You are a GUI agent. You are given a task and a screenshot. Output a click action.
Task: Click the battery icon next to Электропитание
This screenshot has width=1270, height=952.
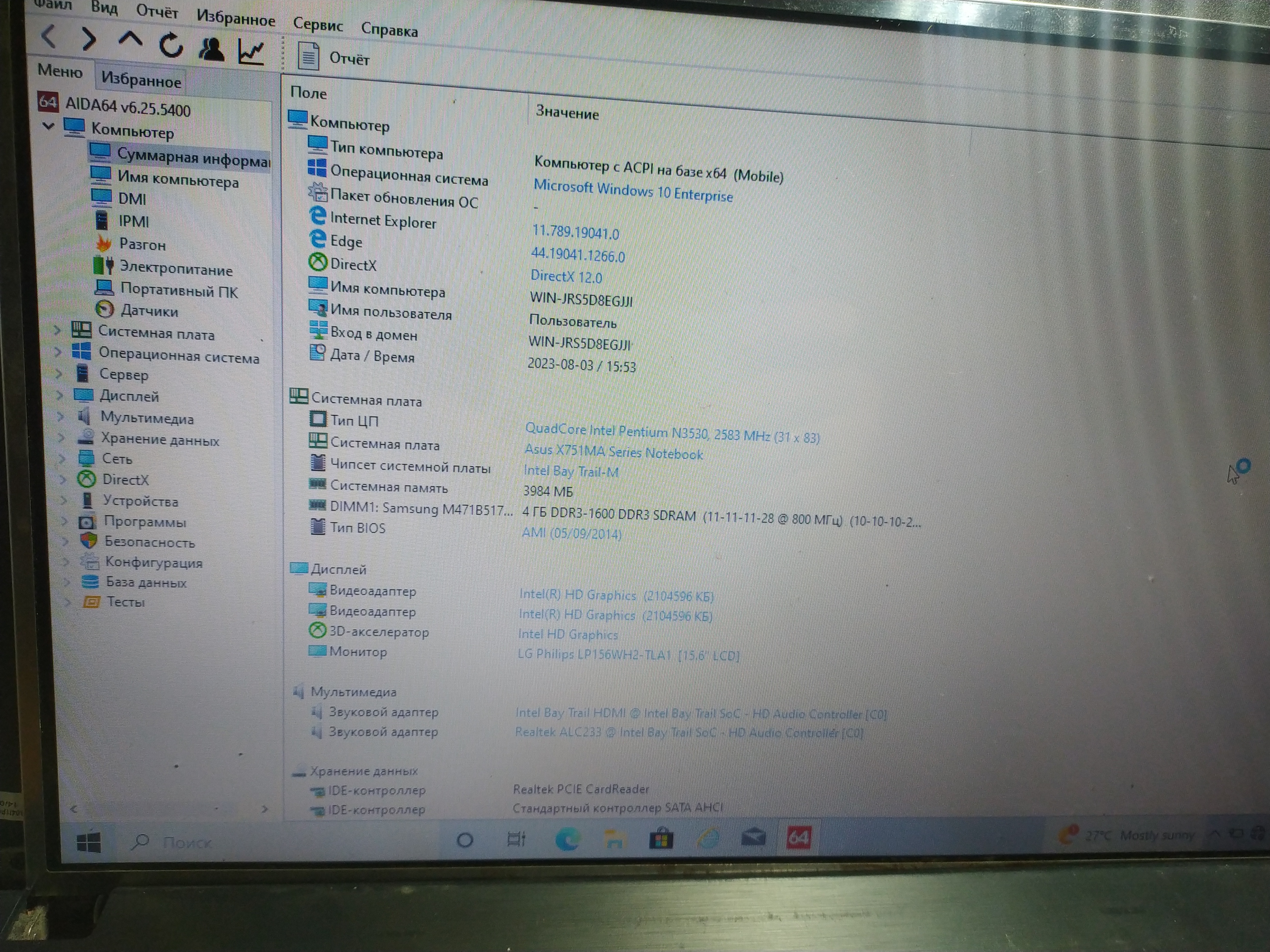pos(104,266)
